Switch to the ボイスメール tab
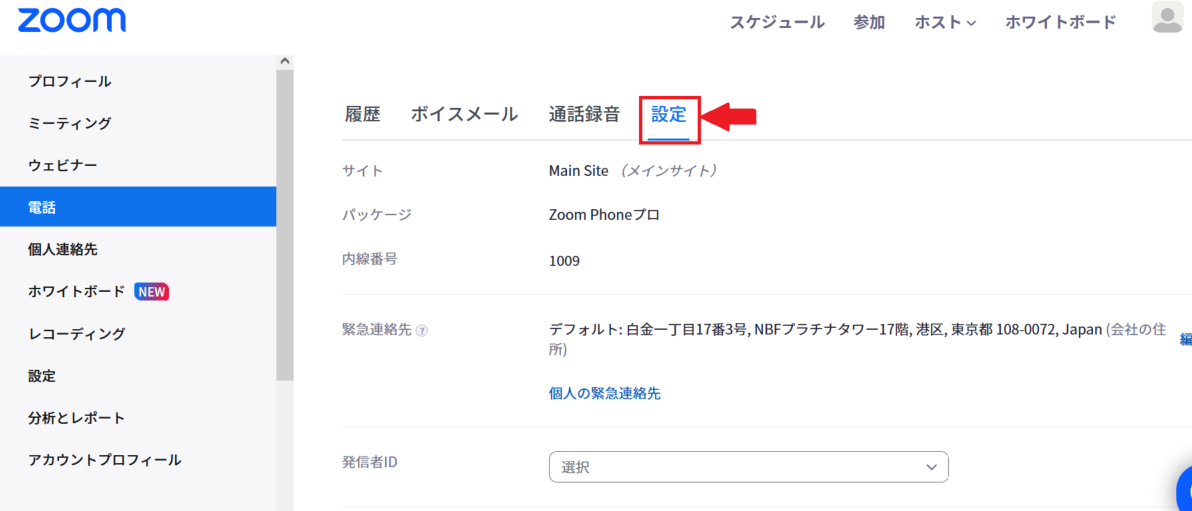 pyautogui.click(x=464, y=115)
